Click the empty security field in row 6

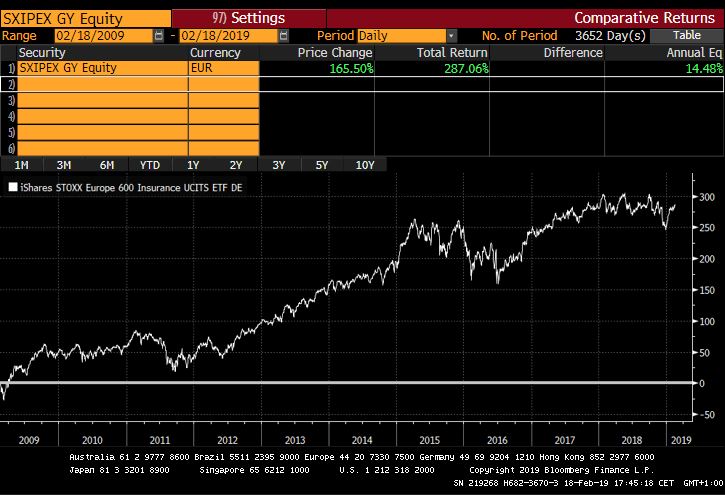pyautogui.click(x=103, y=148)
